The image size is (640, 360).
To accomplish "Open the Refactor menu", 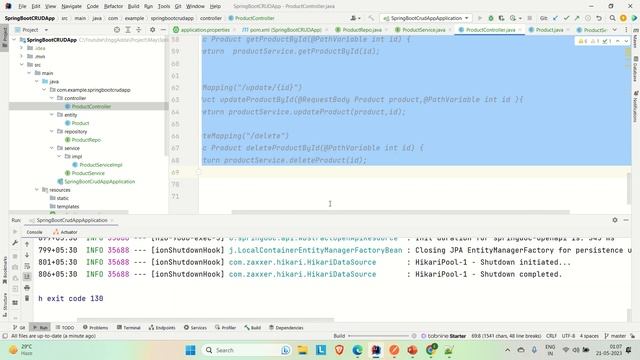I will pyautogui.click(x=113, y=6).
